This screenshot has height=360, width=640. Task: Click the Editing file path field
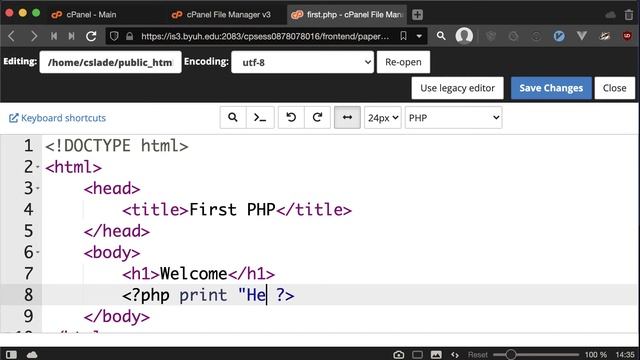pyautogui.click(x=110, y=62)
